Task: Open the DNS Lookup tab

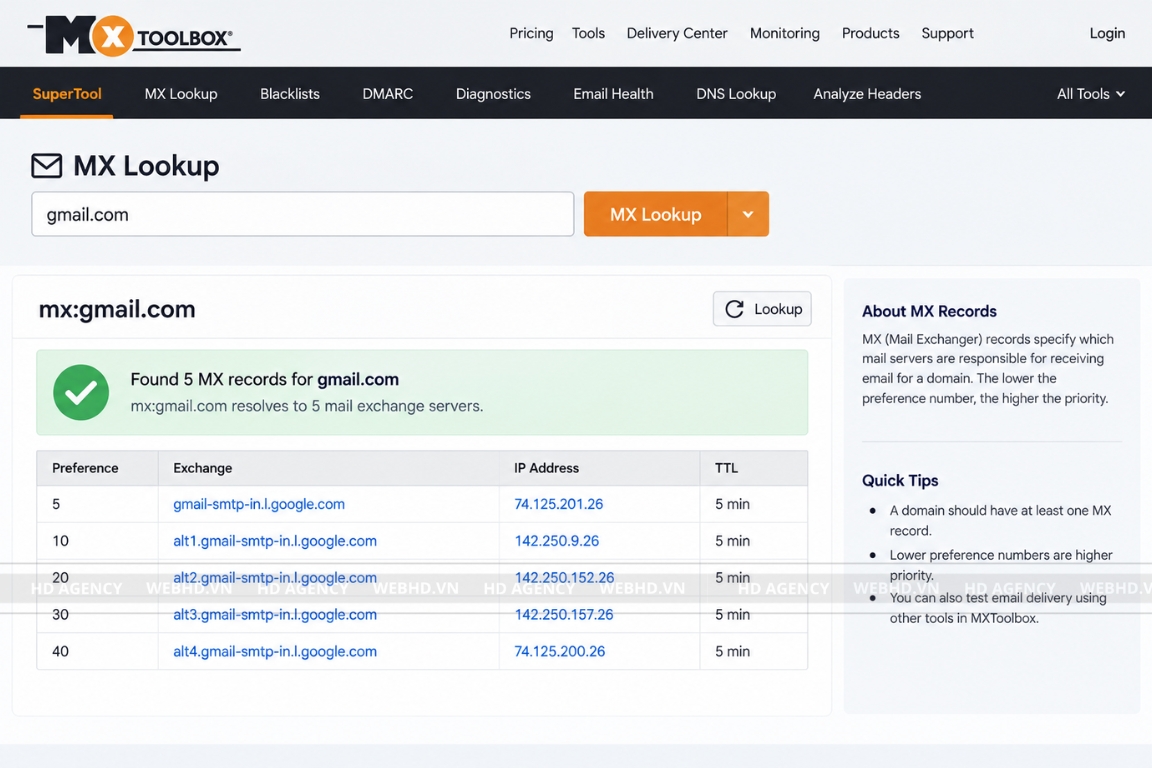Action: point(736,93)
